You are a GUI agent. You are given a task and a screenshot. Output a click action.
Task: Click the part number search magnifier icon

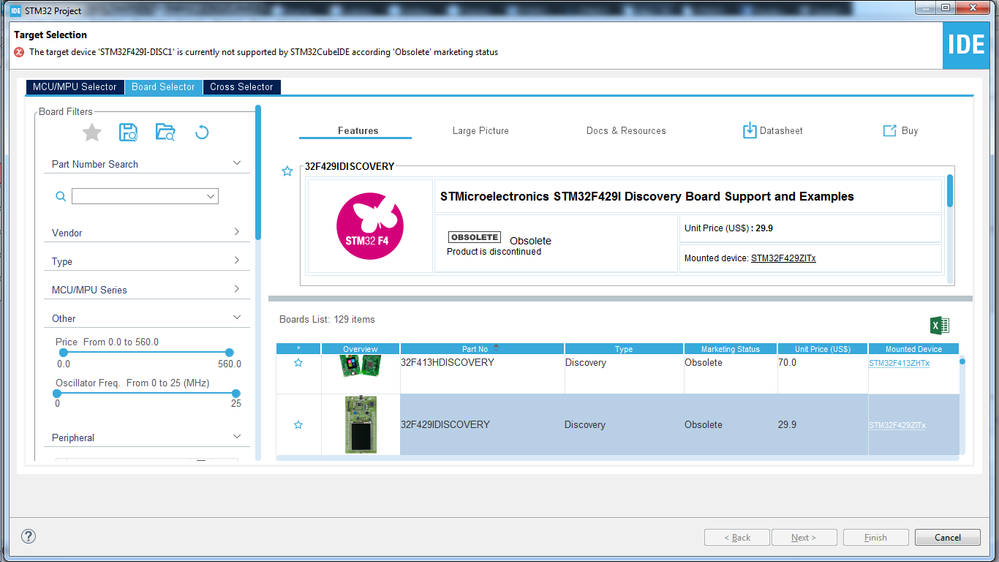[61, 196]
